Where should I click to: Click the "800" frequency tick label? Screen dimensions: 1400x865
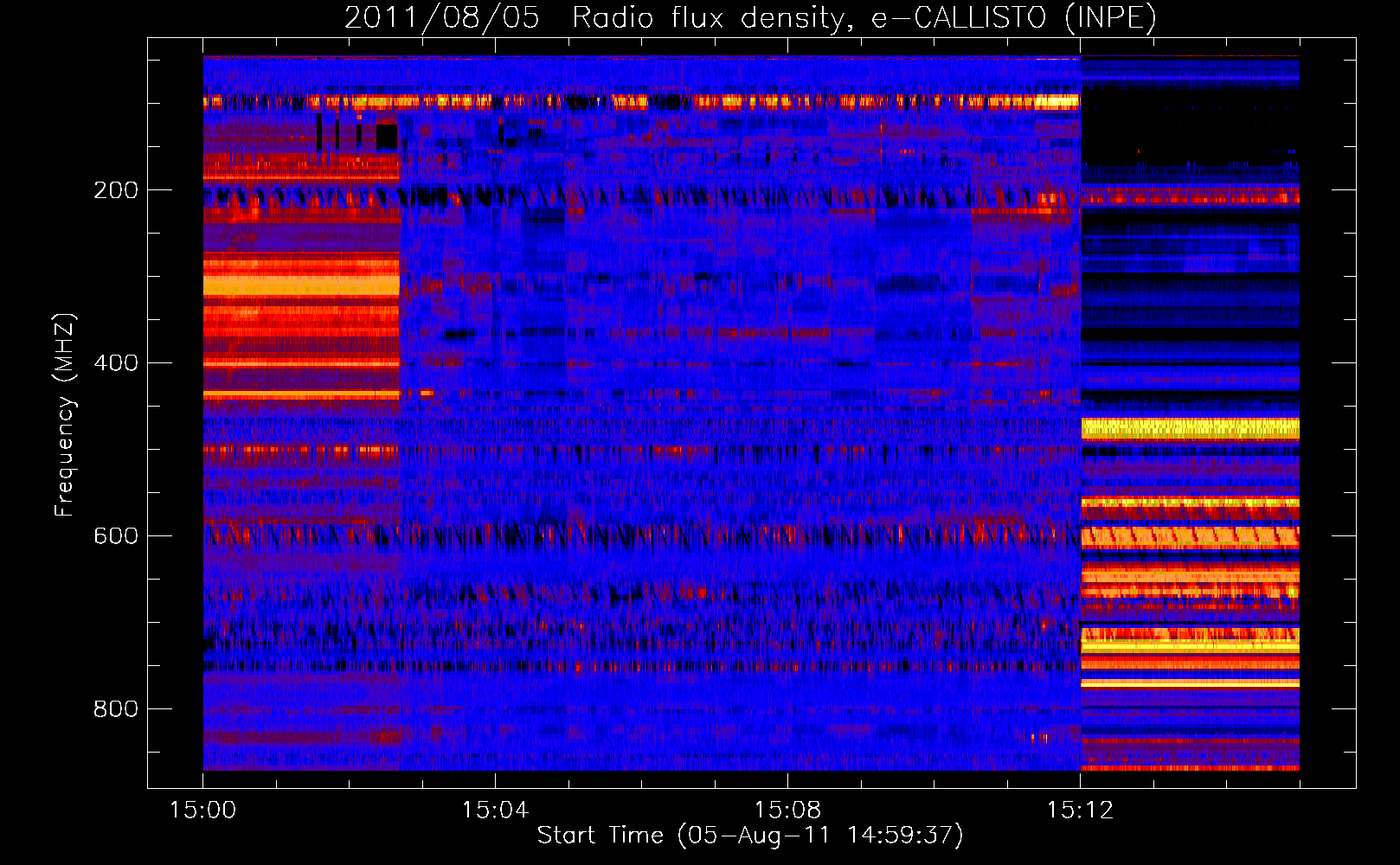[116, 709]
